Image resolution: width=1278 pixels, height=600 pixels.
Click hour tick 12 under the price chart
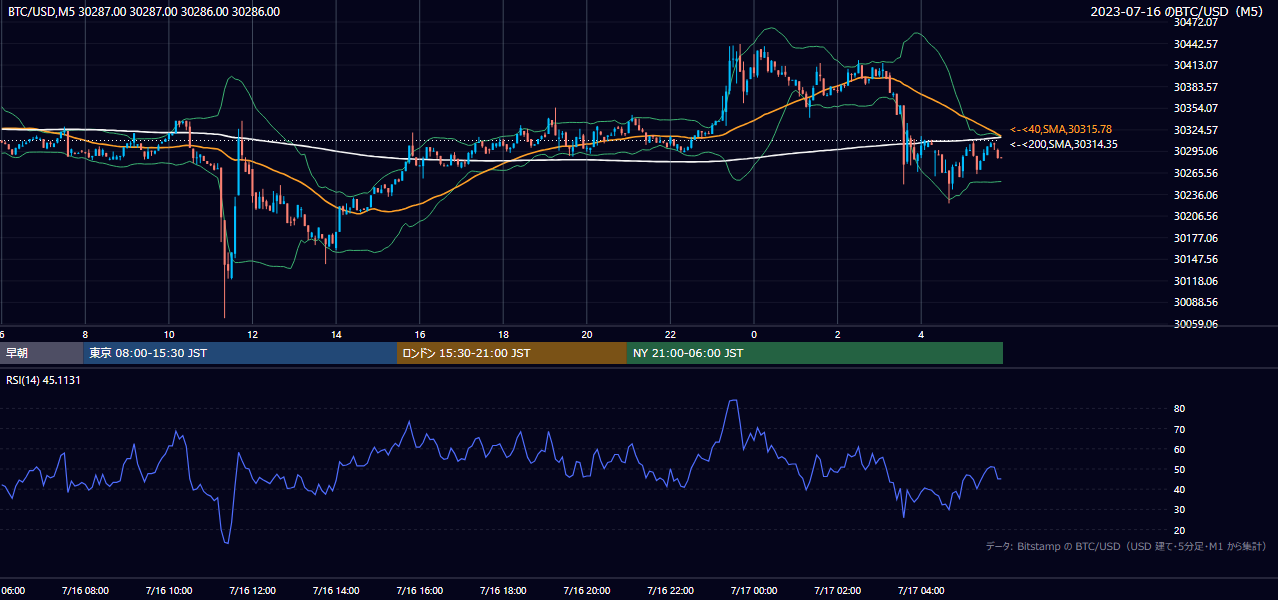click(x=252, y=335)
